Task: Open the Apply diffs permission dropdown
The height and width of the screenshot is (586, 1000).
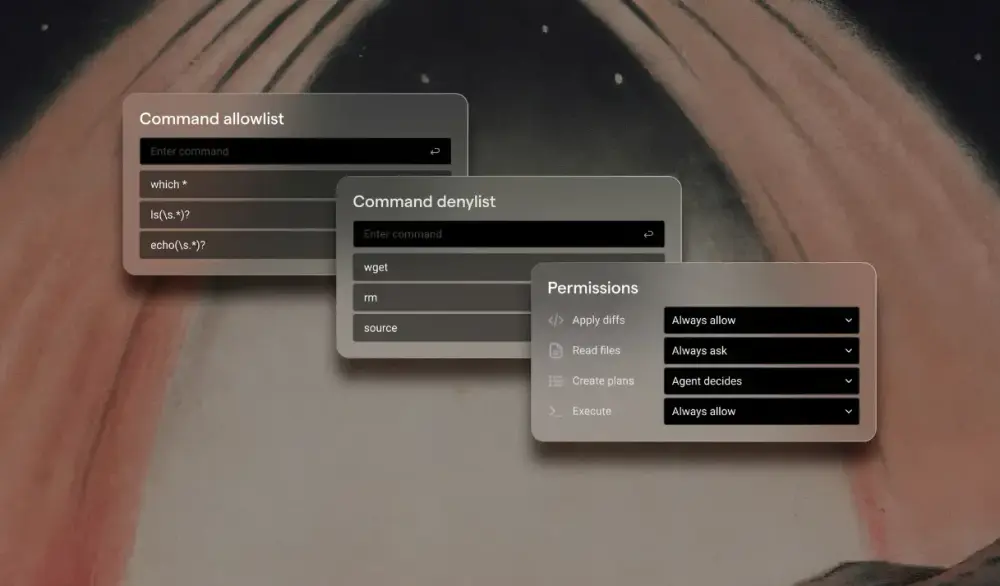Action: click(760, 321)
